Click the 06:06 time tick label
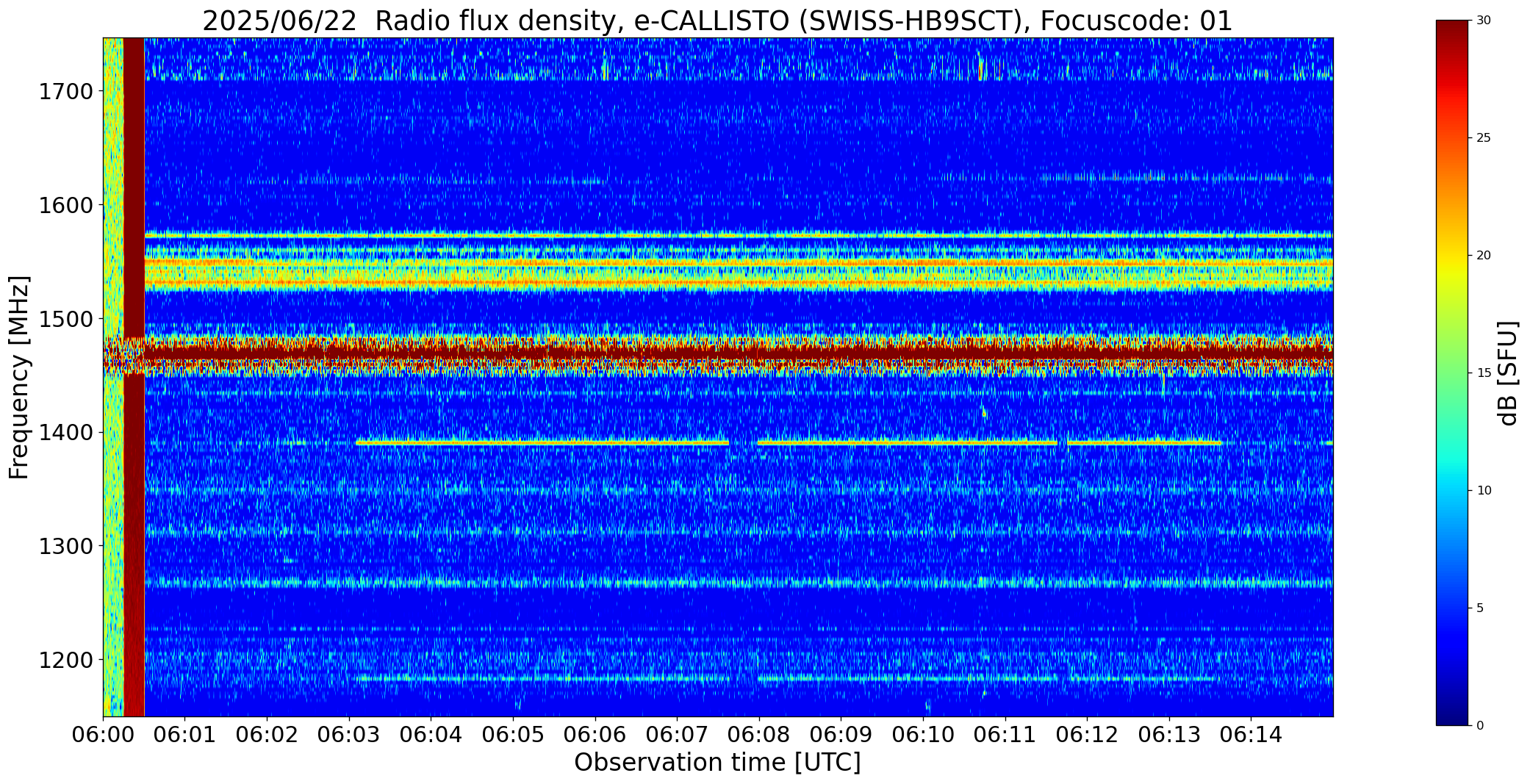The width and height of the screenshot is (1530, 784). coord(595,735)
